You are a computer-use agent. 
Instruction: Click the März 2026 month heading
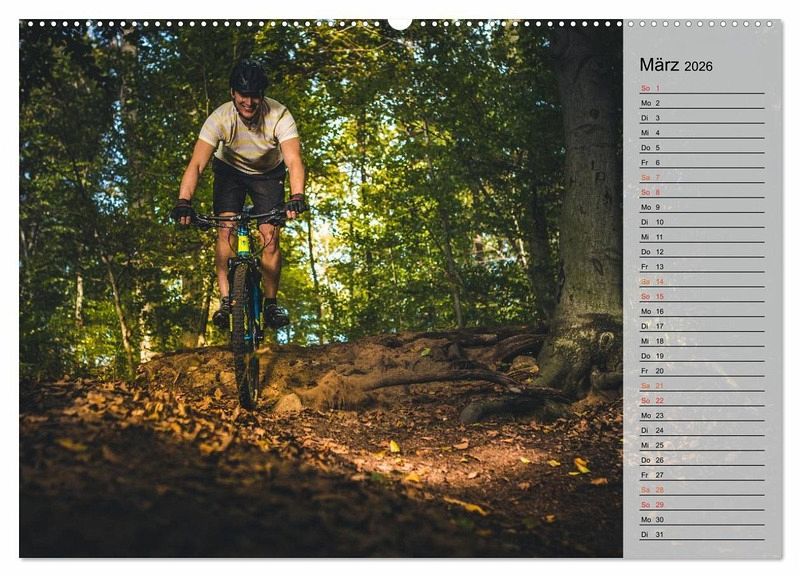click(676, 65)
